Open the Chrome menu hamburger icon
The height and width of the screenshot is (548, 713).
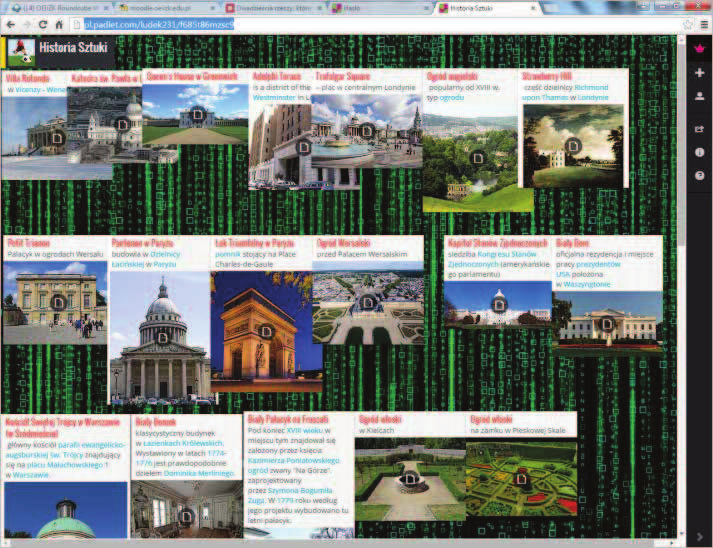click(704, 25)
